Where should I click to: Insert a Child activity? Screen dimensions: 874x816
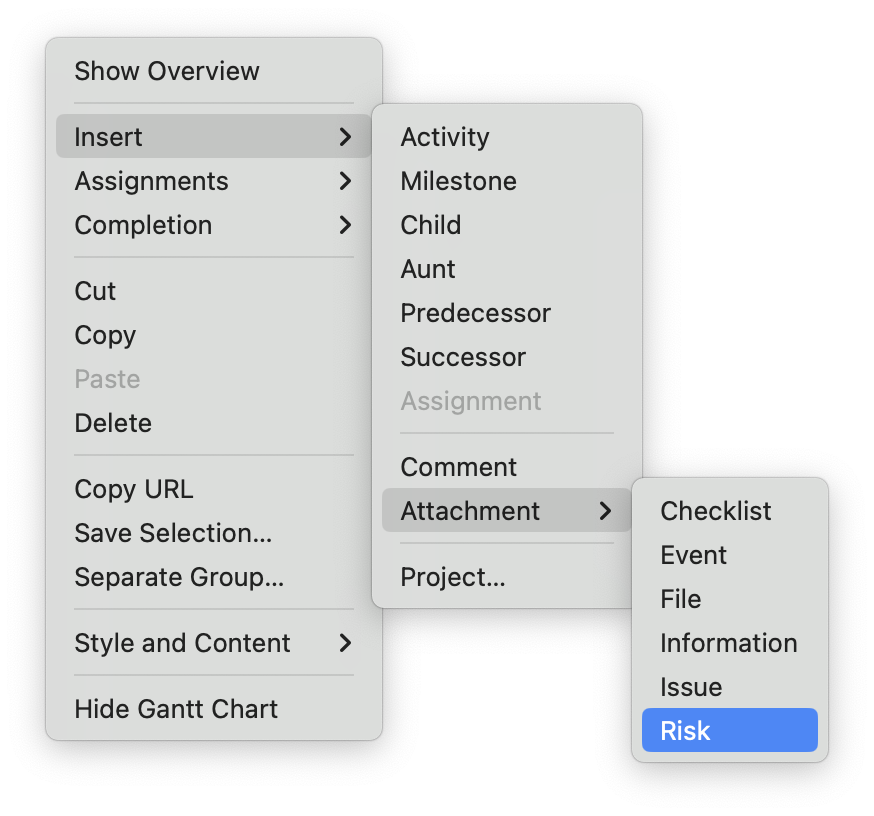tap(431, 225)
